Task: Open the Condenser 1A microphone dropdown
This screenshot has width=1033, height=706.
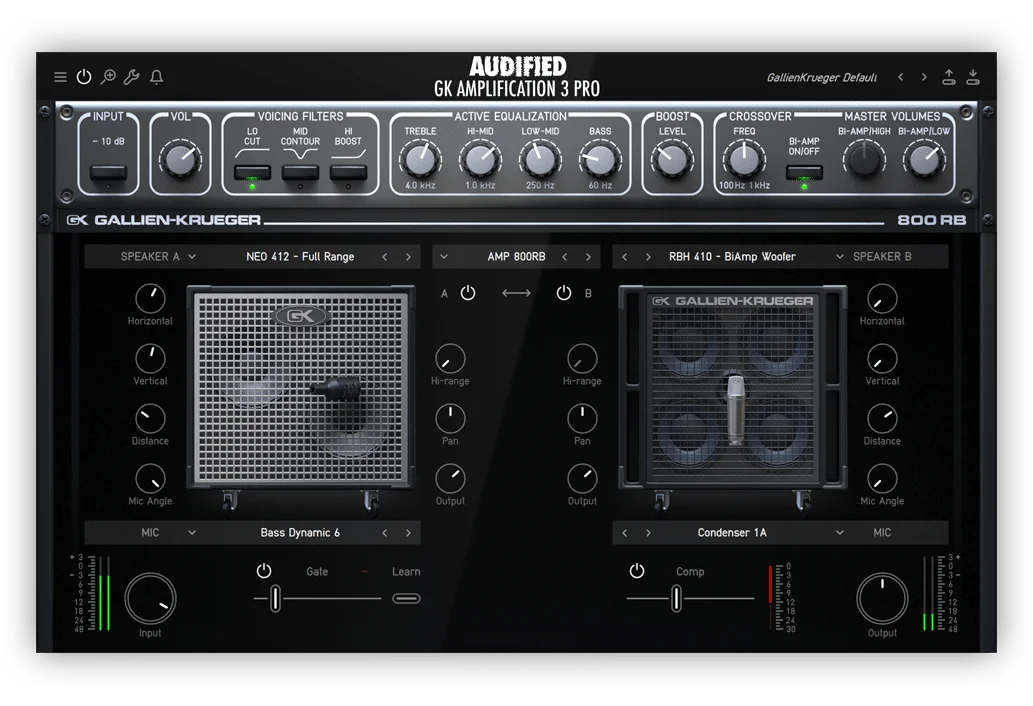Action: coord(731,533)
